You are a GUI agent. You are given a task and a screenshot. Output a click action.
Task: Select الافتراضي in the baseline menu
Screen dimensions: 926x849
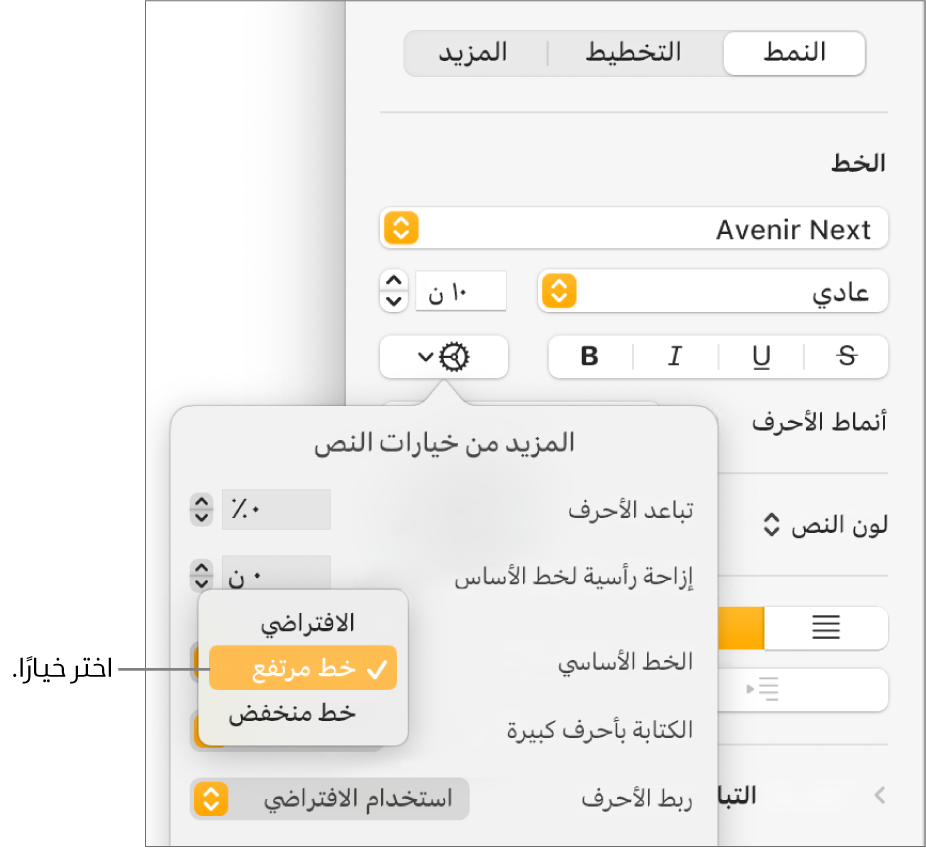point(302,621)
